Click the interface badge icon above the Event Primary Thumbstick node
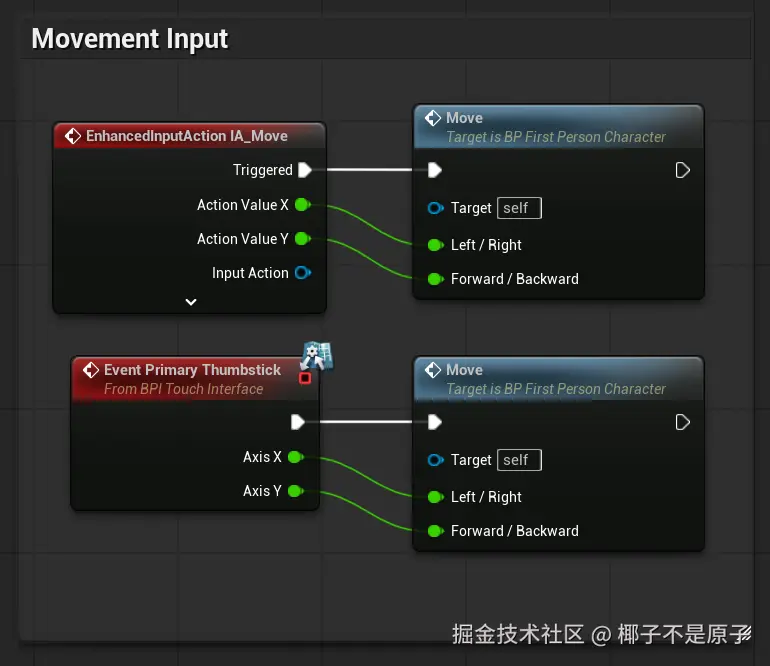770x666 pixels. click(x=317, y=355)
